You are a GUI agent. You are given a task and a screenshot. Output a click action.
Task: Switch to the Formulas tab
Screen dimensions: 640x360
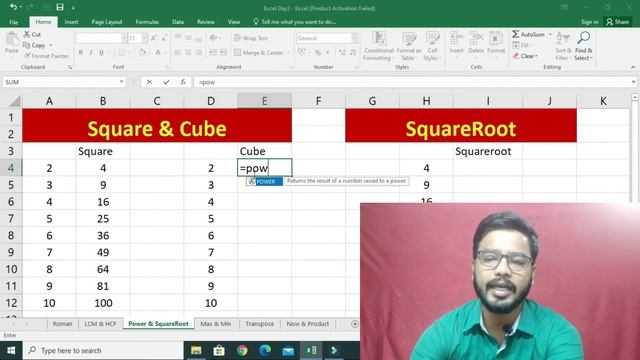(x=147, y=22)
